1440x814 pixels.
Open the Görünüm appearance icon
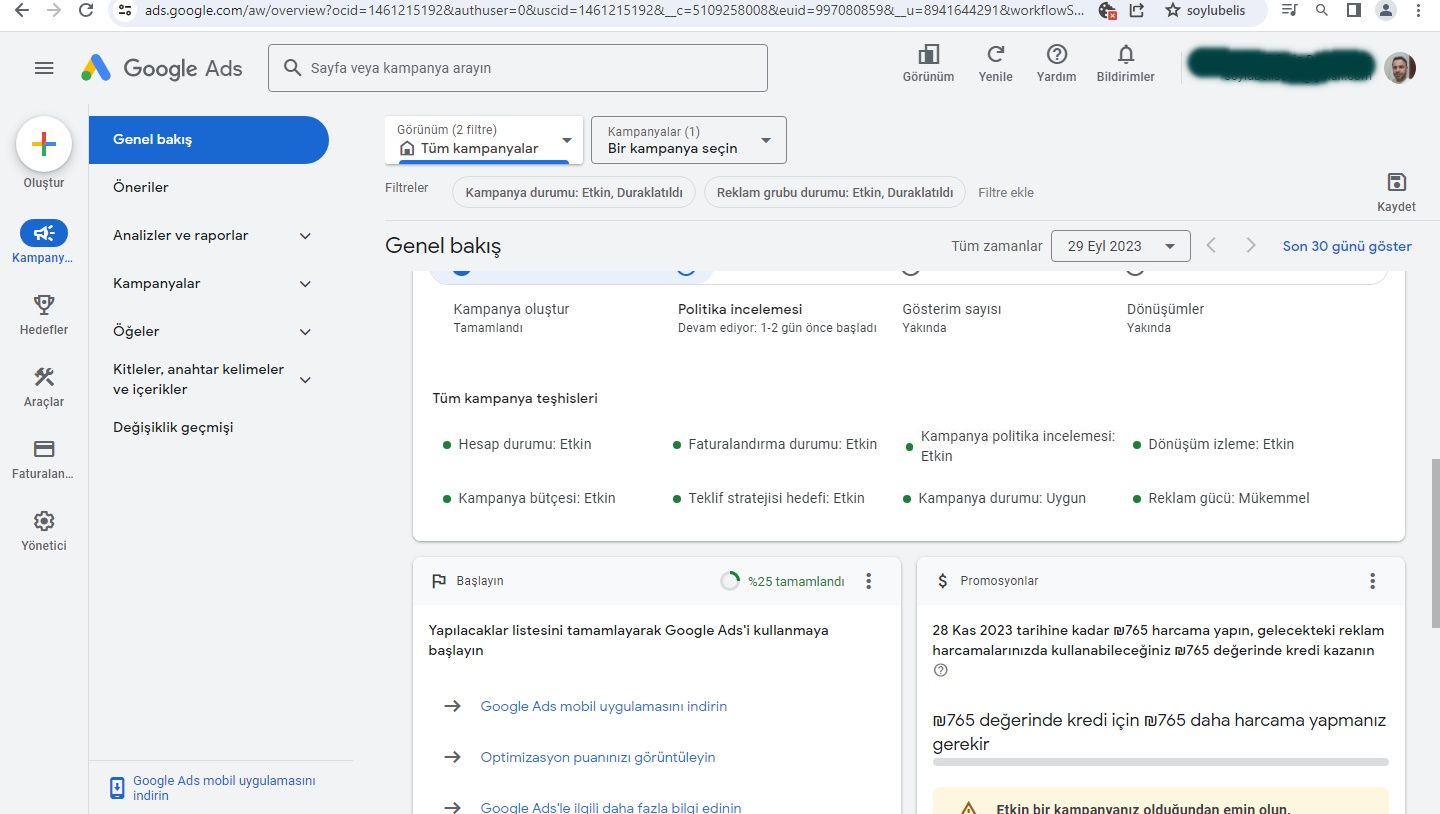pos(928,55)
